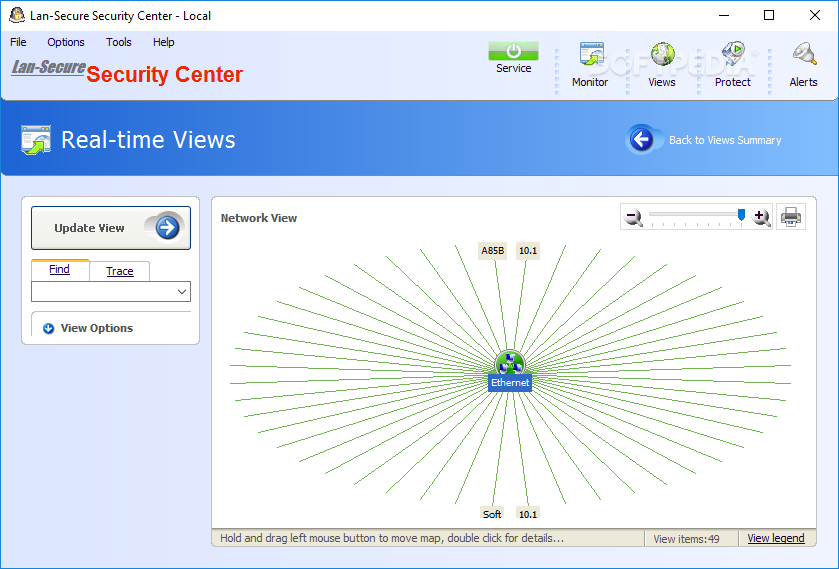839x569 pixels.
Task: Close the Security Center window
Action: click(x=814, y=15)
